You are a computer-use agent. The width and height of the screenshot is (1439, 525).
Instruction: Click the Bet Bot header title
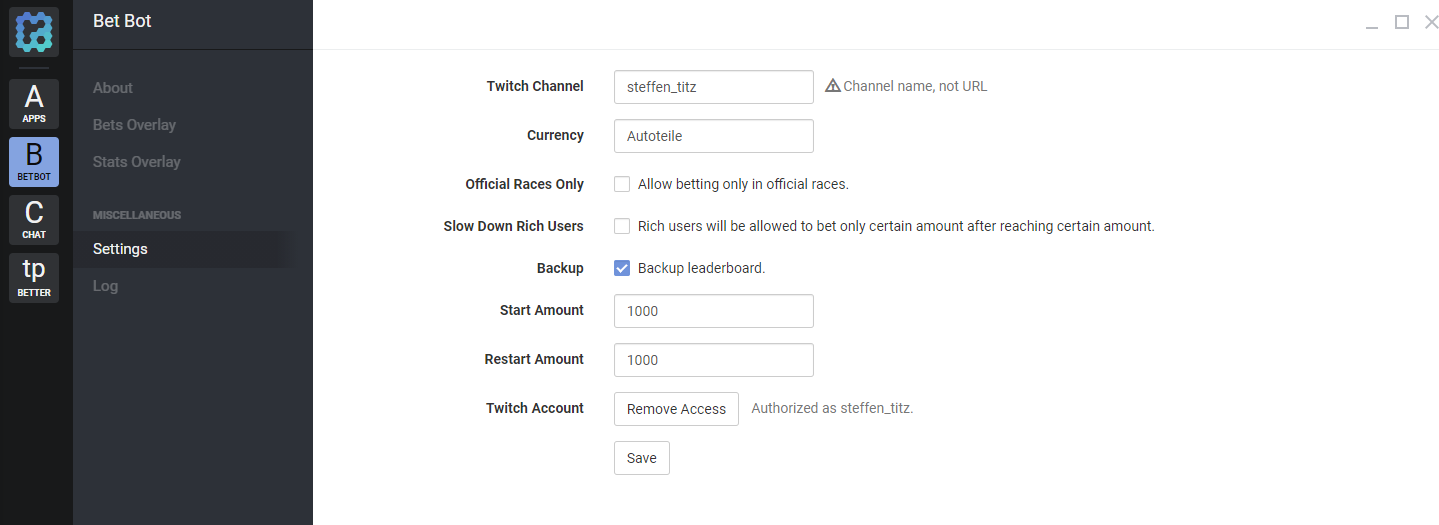(x=122, y=20)
